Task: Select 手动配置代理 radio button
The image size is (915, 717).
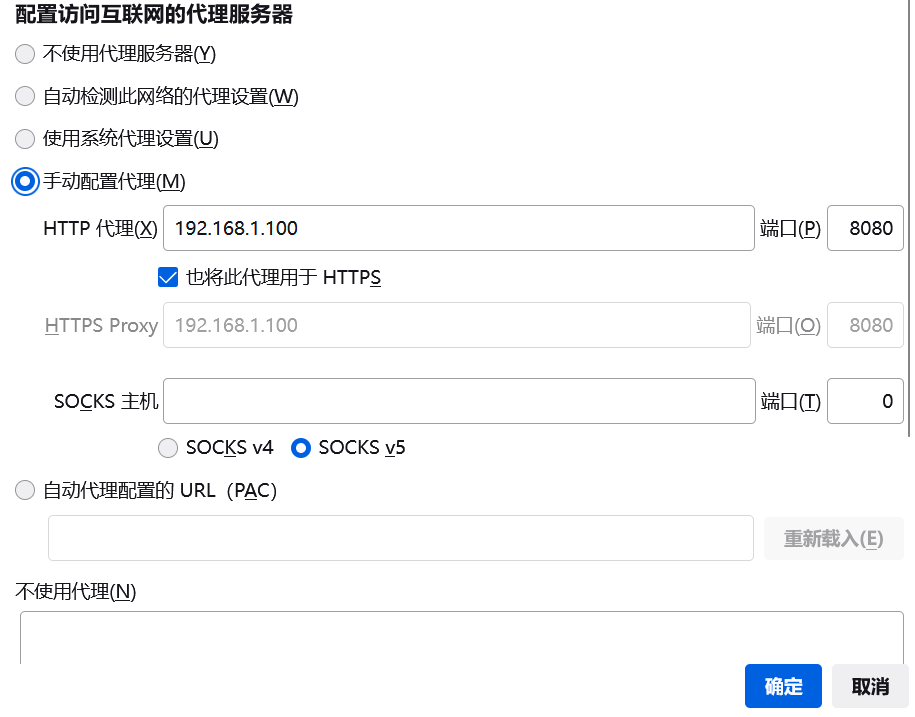Action: click(25, 181)
